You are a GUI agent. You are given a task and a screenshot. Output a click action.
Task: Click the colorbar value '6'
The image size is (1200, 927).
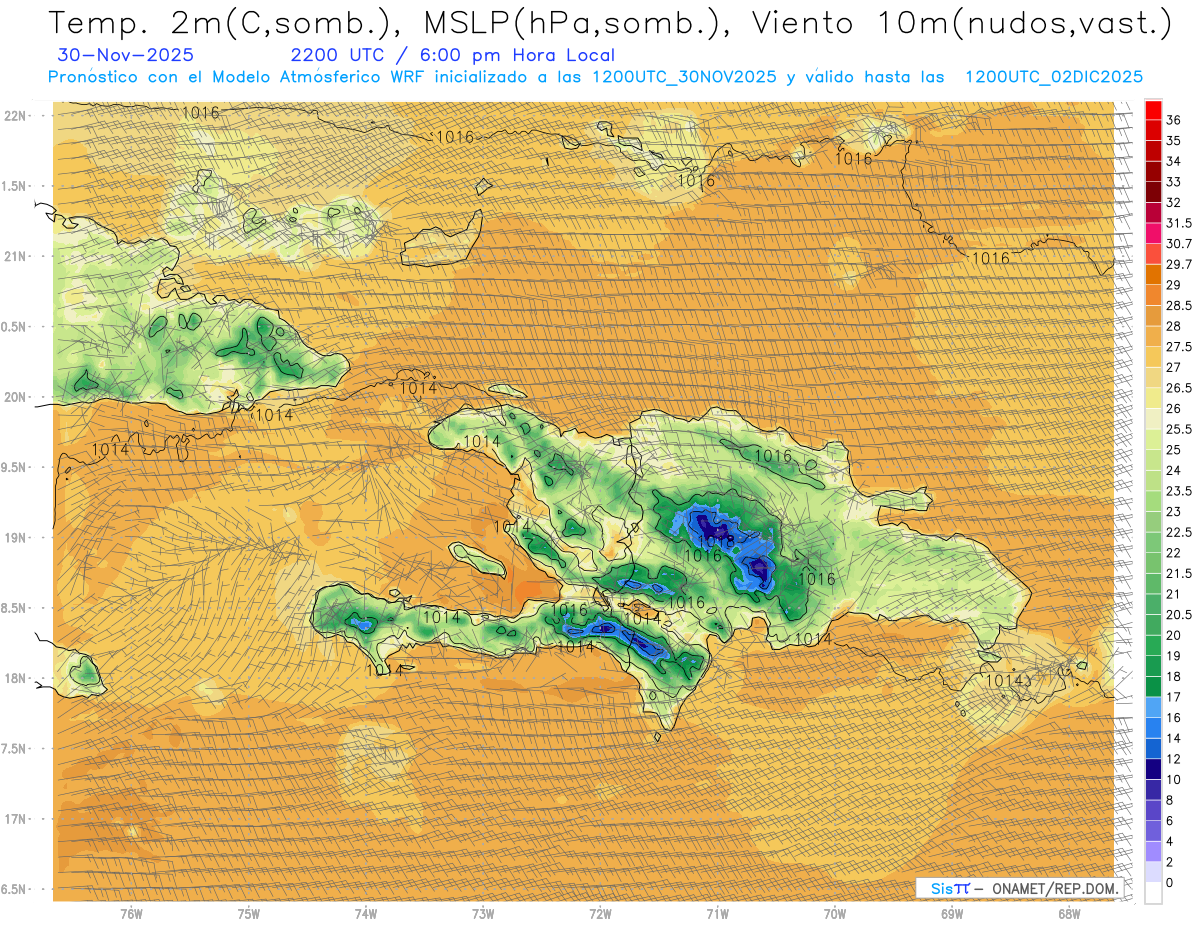click(x=1170, y=820)
